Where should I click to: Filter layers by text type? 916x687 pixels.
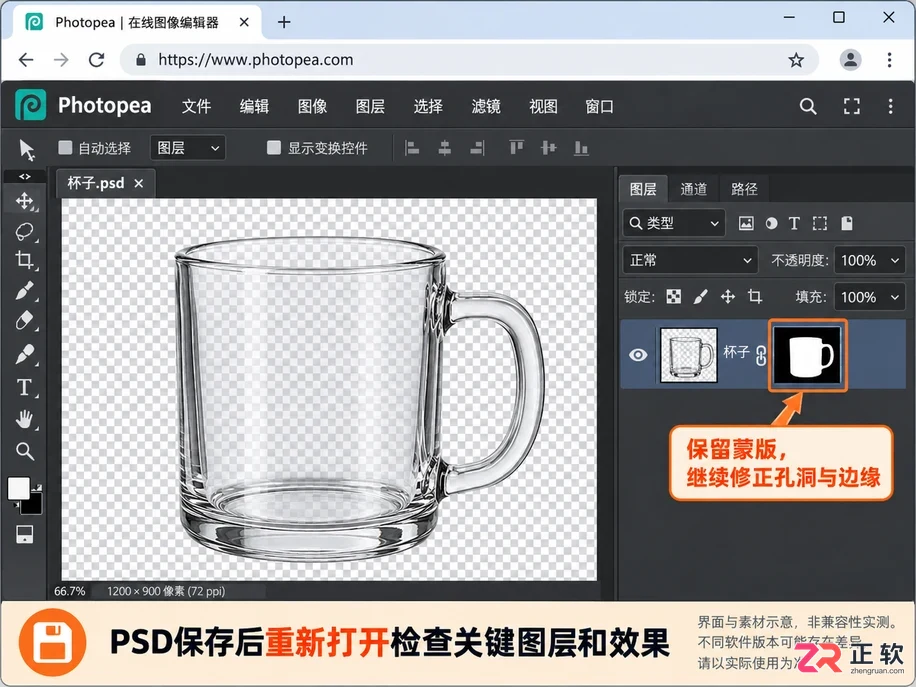[x=794, y=223]
